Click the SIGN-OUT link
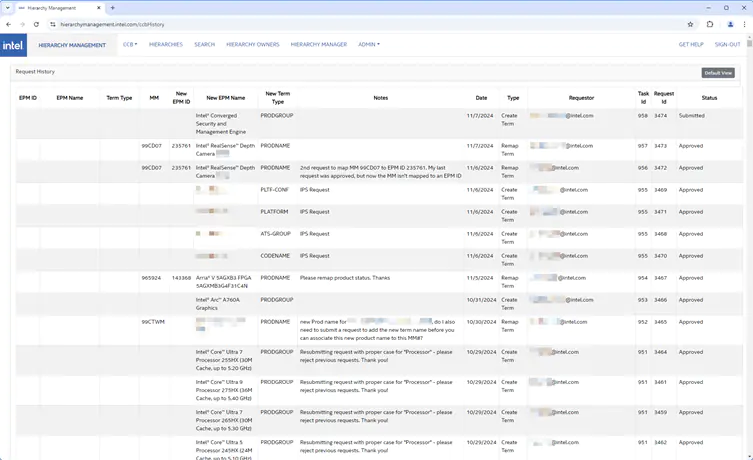Screen dimensions: 753x460 click(727, 44)
